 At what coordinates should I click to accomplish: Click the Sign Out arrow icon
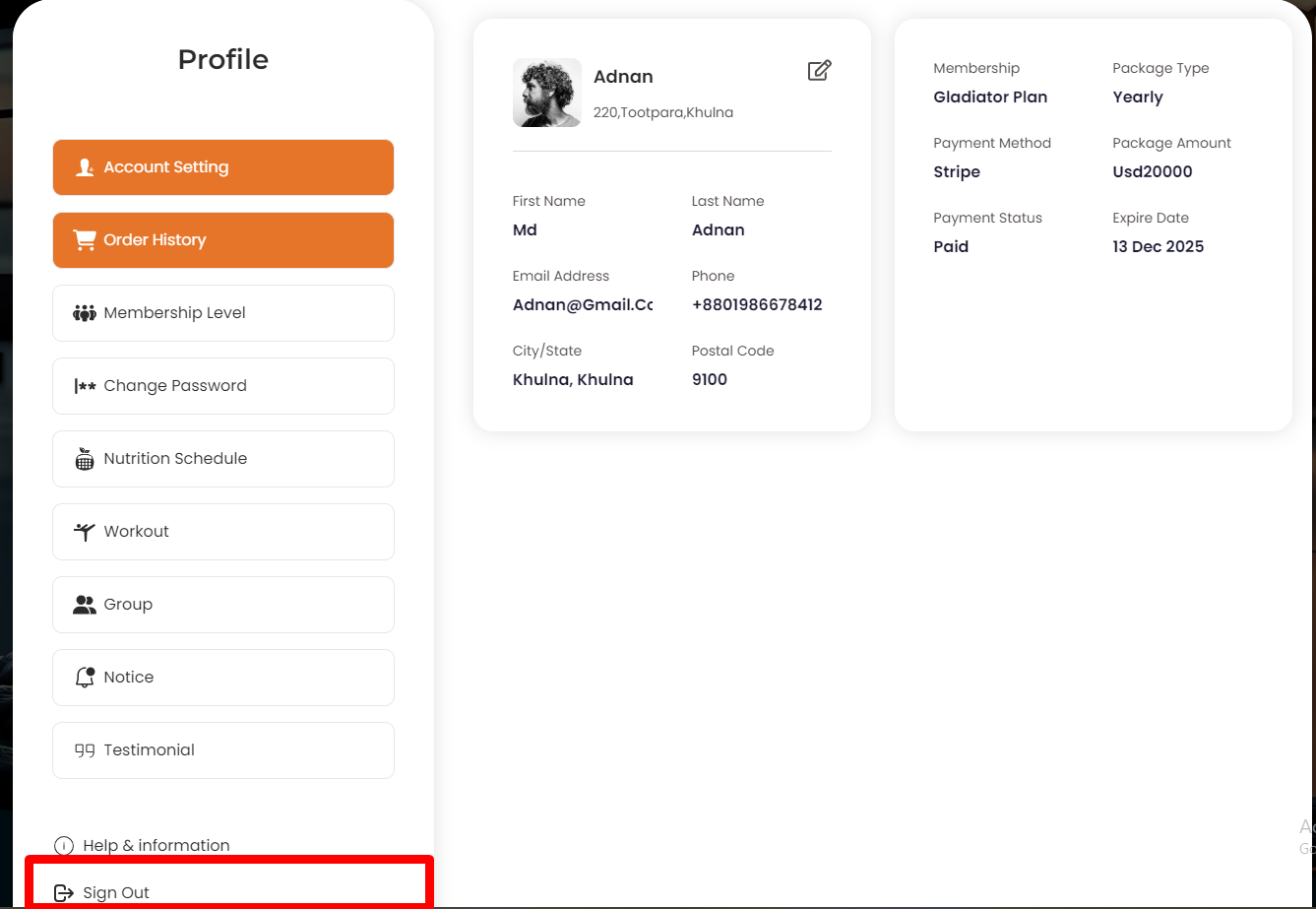64,893
